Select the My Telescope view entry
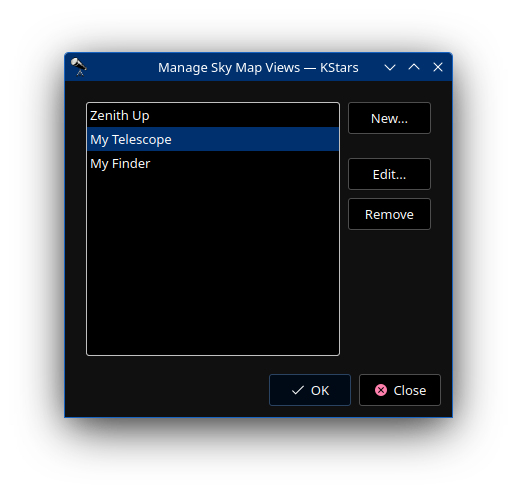The width and height of the screenshot is (517, 494). pos(213,139)
